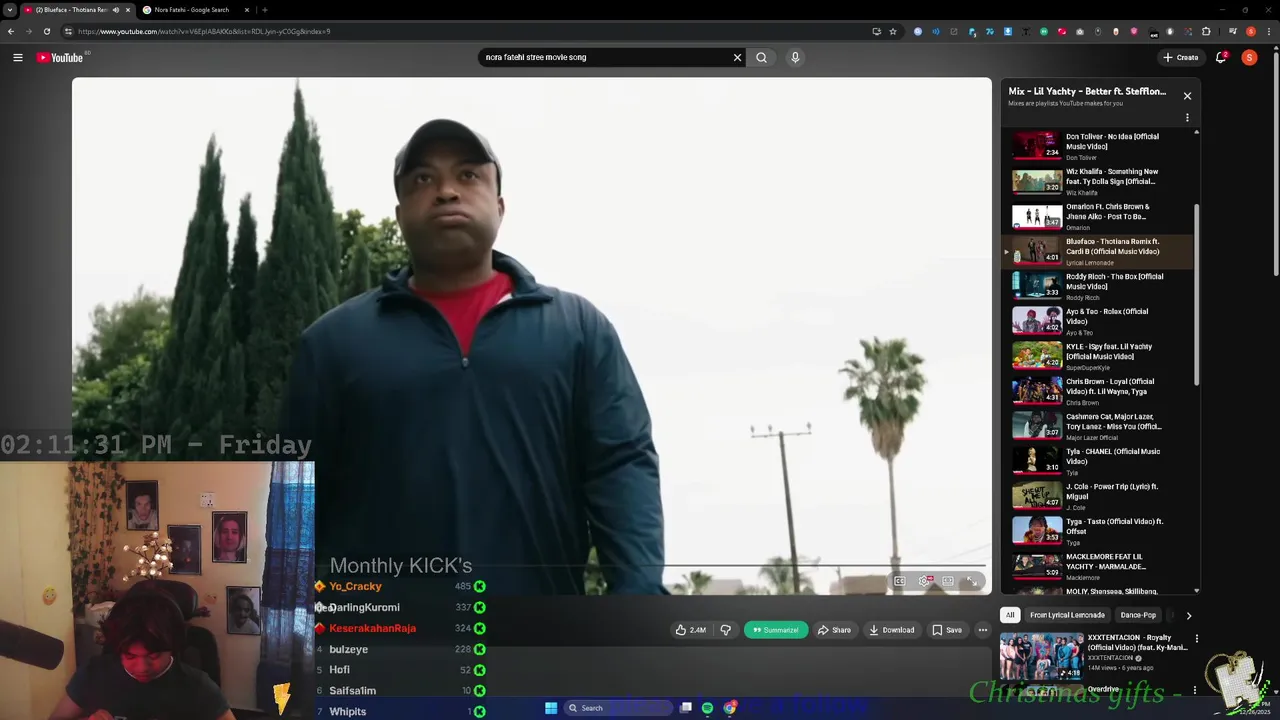Open Chrome profile avatar in toolbar
The height and width of the screenshot is (720, 1280).
pos(1250,31)
